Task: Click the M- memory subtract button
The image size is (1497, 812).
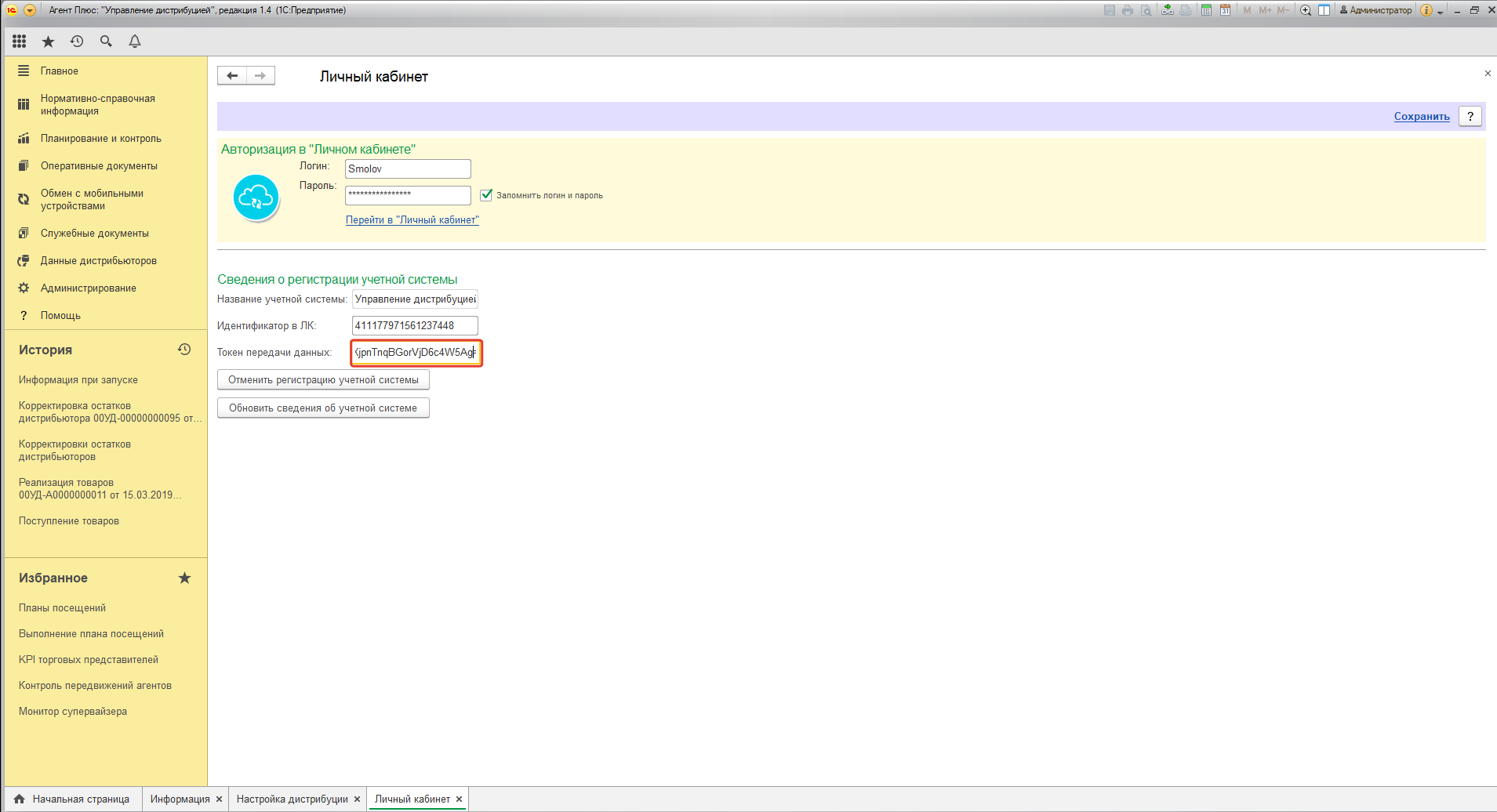Action: point(1283,10)
